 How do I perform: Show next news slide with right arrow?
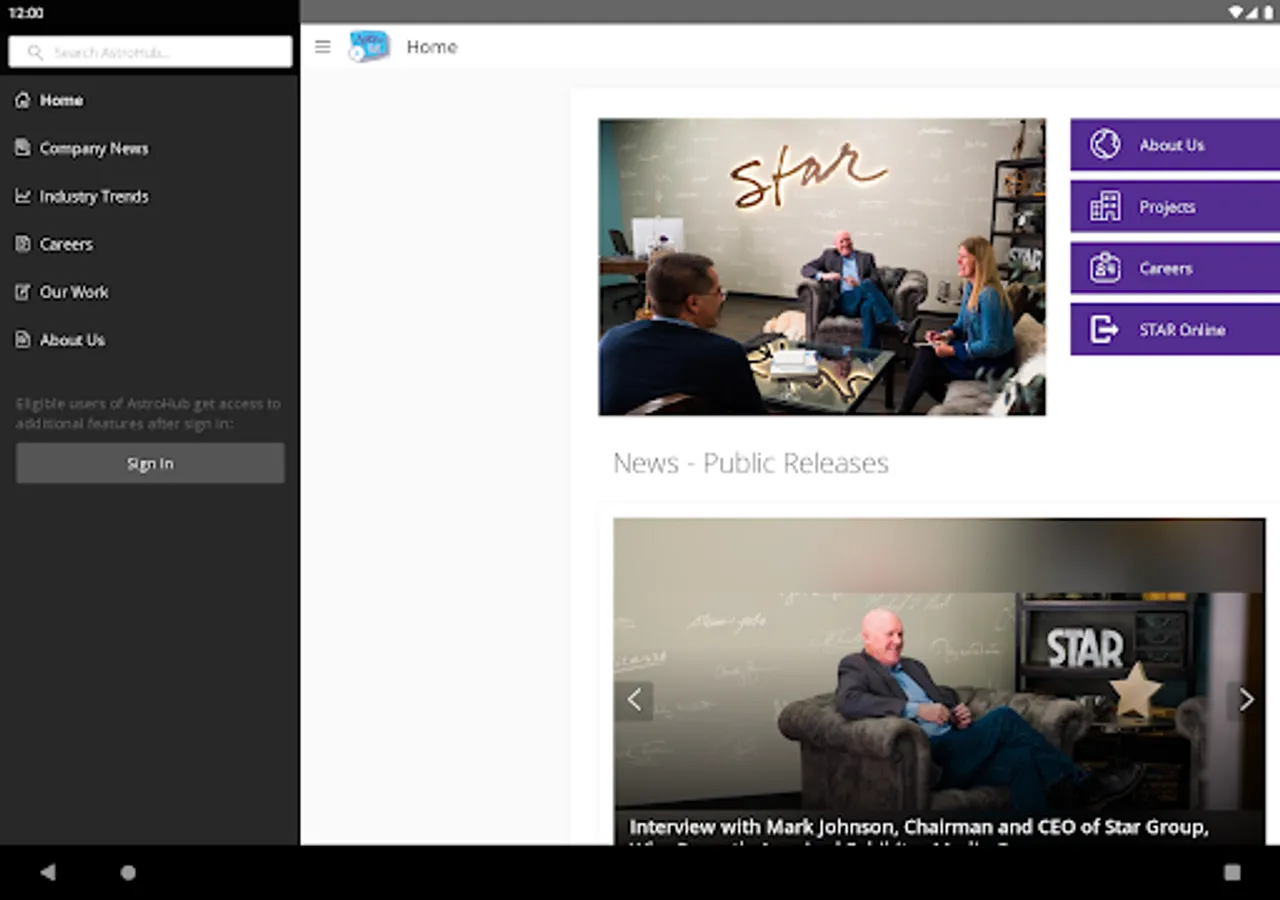(1245, 700)
